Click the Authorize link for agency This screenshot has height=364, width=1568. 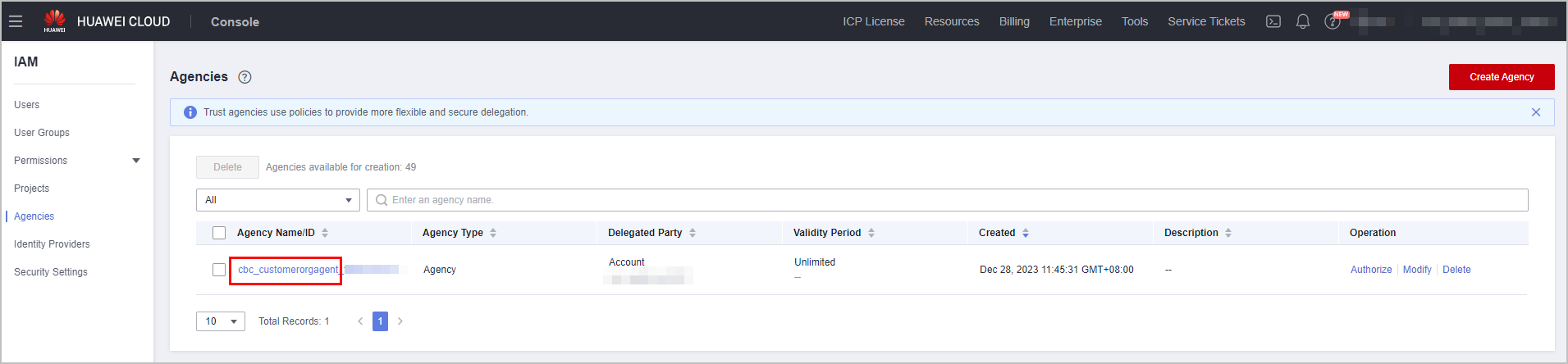(x=1371, y=270)
